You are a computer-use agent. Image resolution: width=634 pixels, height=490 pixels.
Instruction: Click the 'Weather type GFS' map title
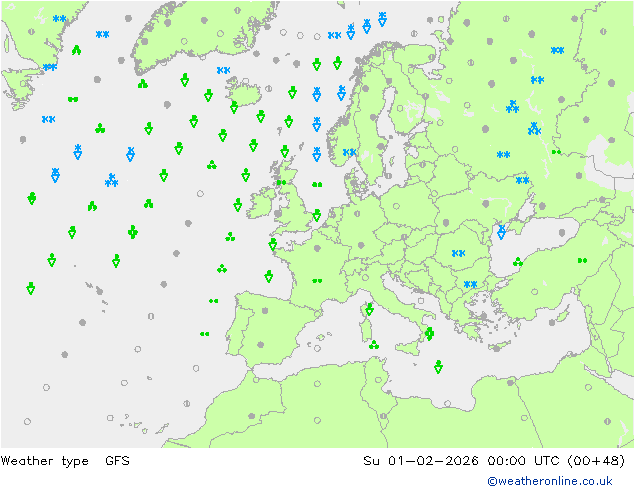click(65, 461)
